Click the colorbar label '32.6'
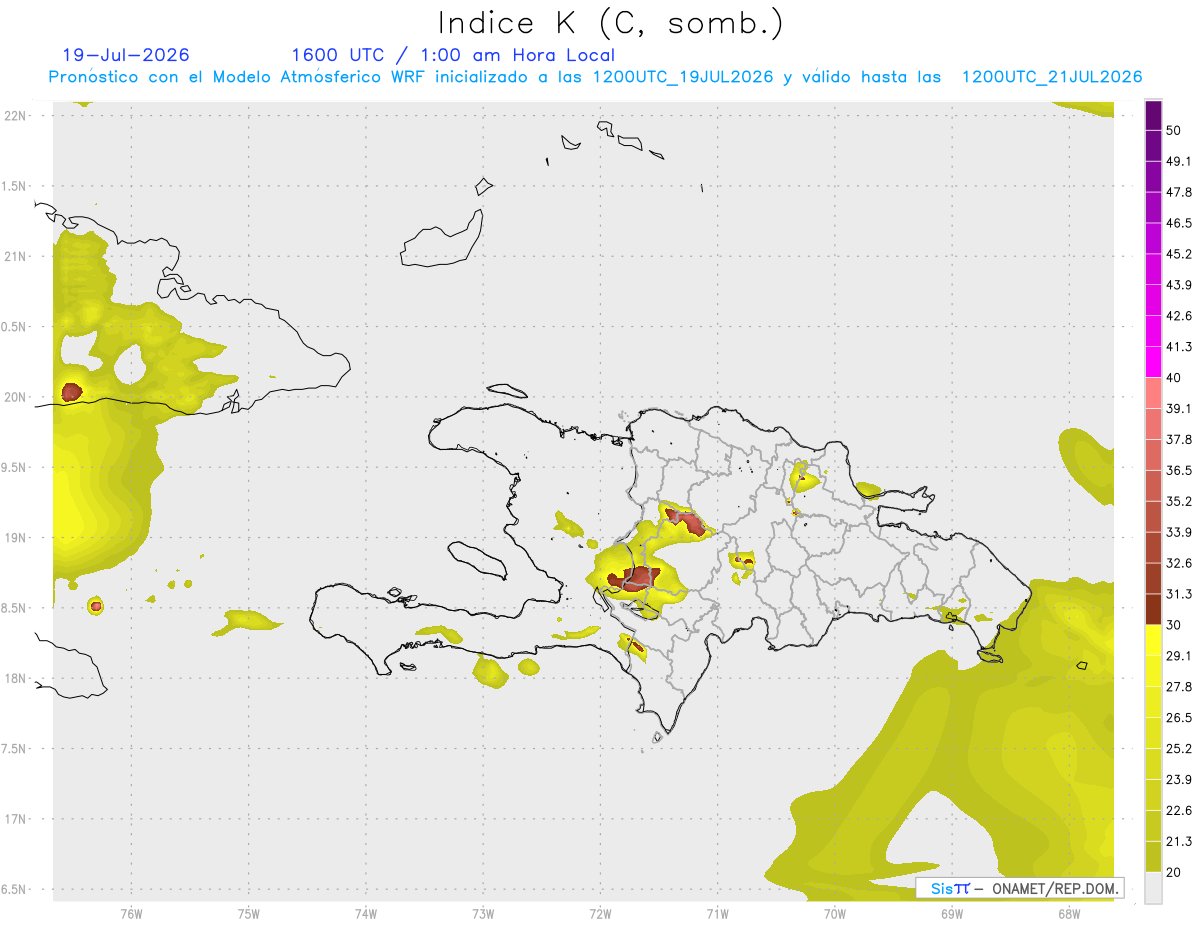This screenshot has width=1200, height=927. pos(1179,563)
